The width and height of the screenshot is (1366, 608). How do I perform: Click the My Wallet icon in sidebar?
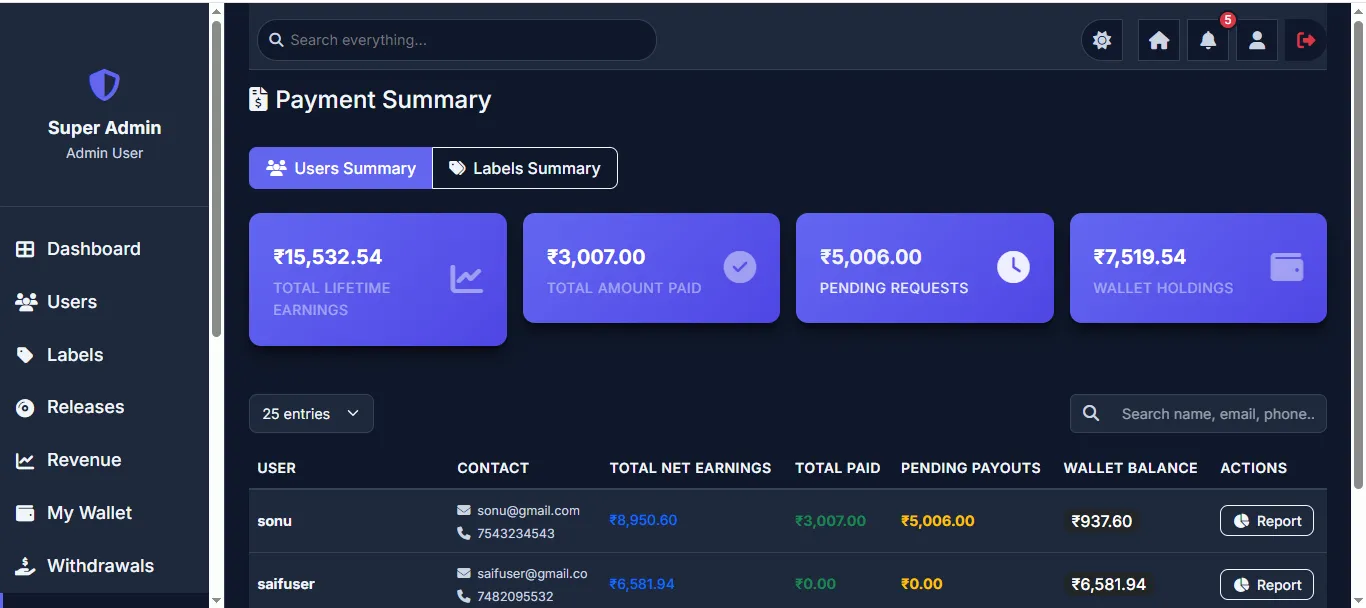(x=25, y=513)
